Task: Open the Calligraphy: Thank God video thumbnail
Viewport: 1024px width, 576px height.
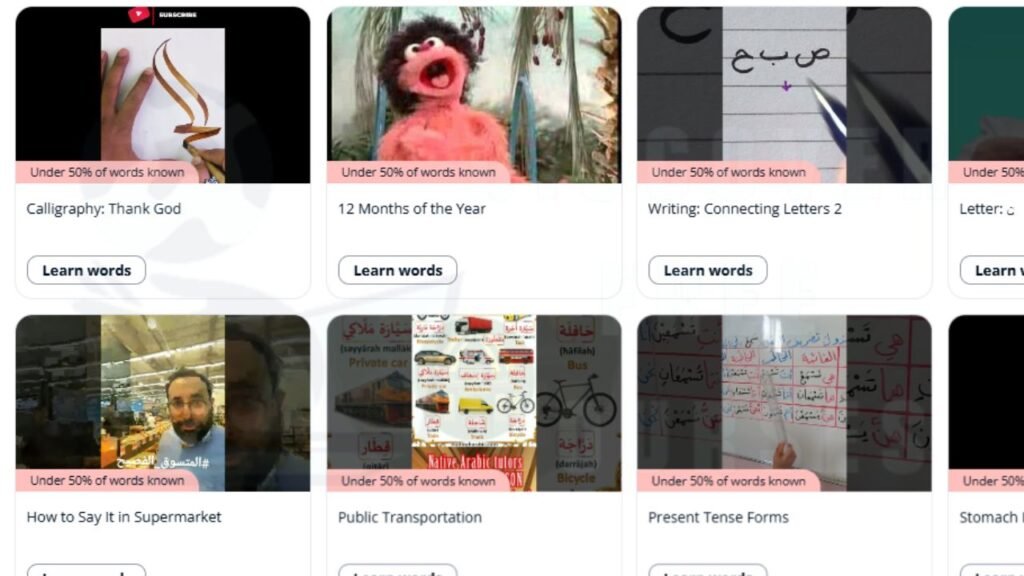Action: [x=163, y=95]
